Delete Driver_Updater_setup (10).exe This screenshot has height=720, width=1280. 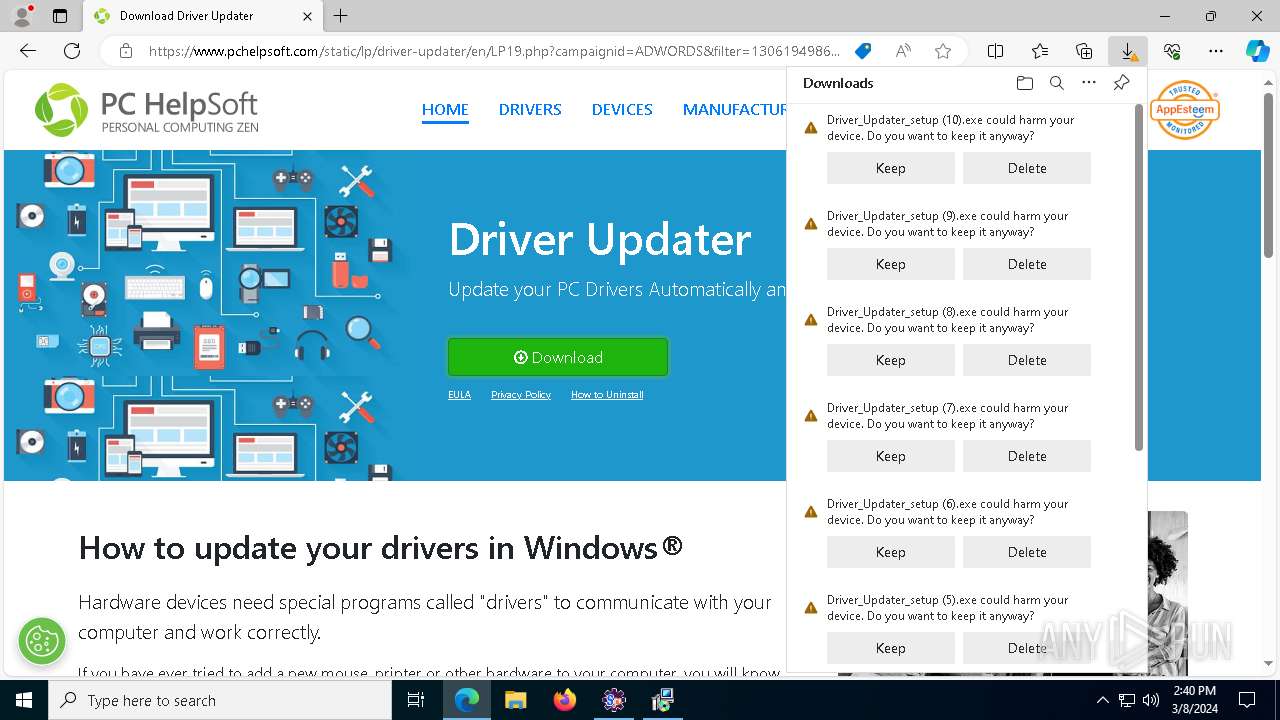coord(1027,168)
